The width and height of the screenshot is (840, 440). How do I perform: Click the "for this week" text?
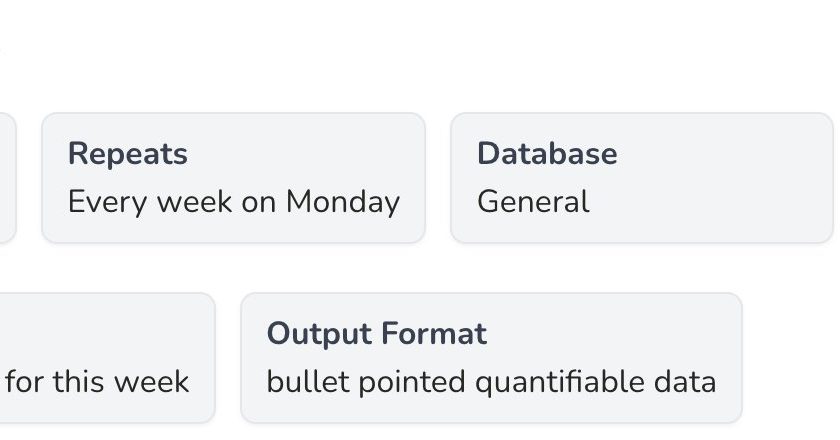[97, 382]
